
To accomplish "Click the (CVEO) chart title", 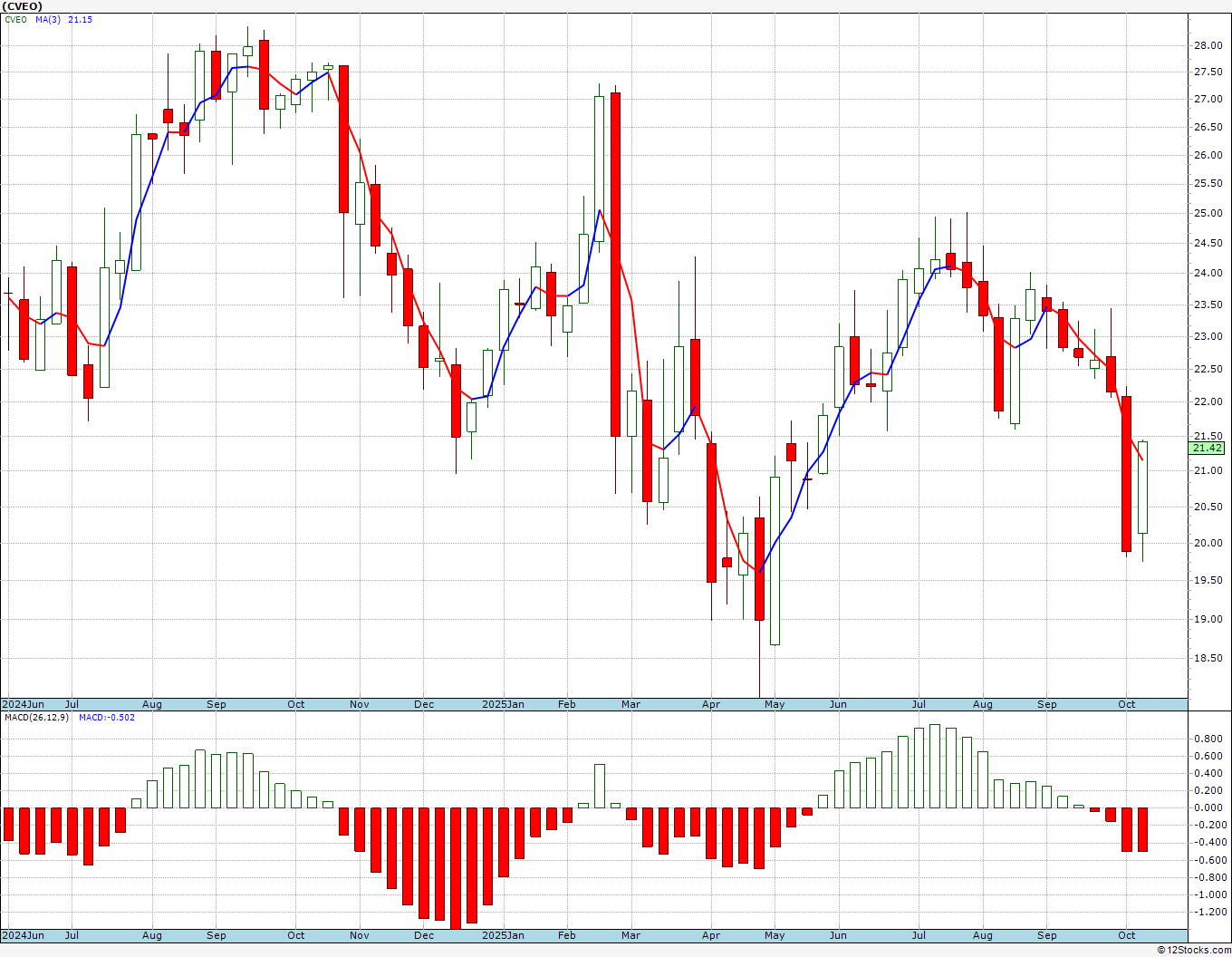I will coord(22,6).
